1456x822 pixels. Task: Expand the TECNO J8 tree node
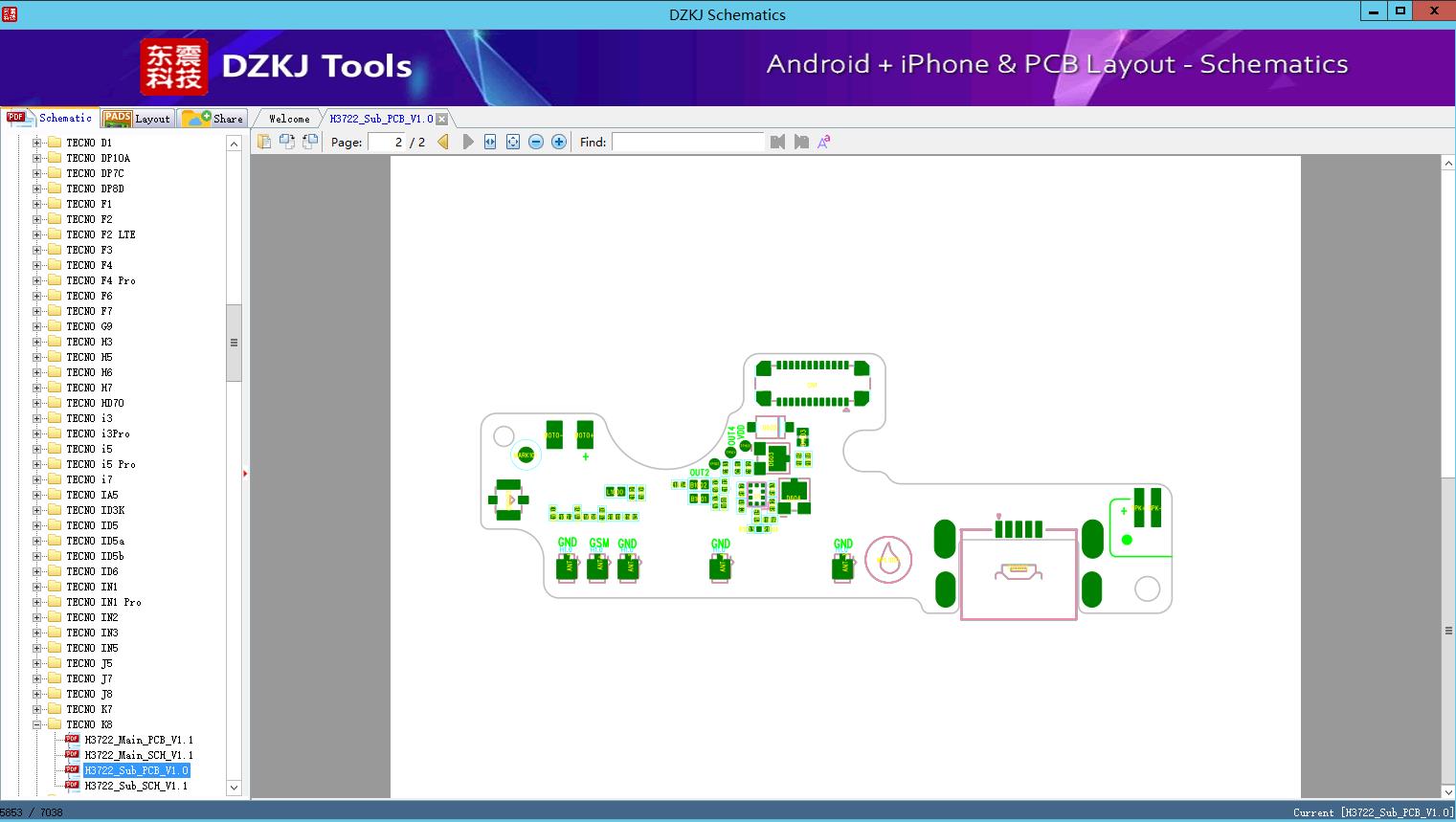coord(37,694)
